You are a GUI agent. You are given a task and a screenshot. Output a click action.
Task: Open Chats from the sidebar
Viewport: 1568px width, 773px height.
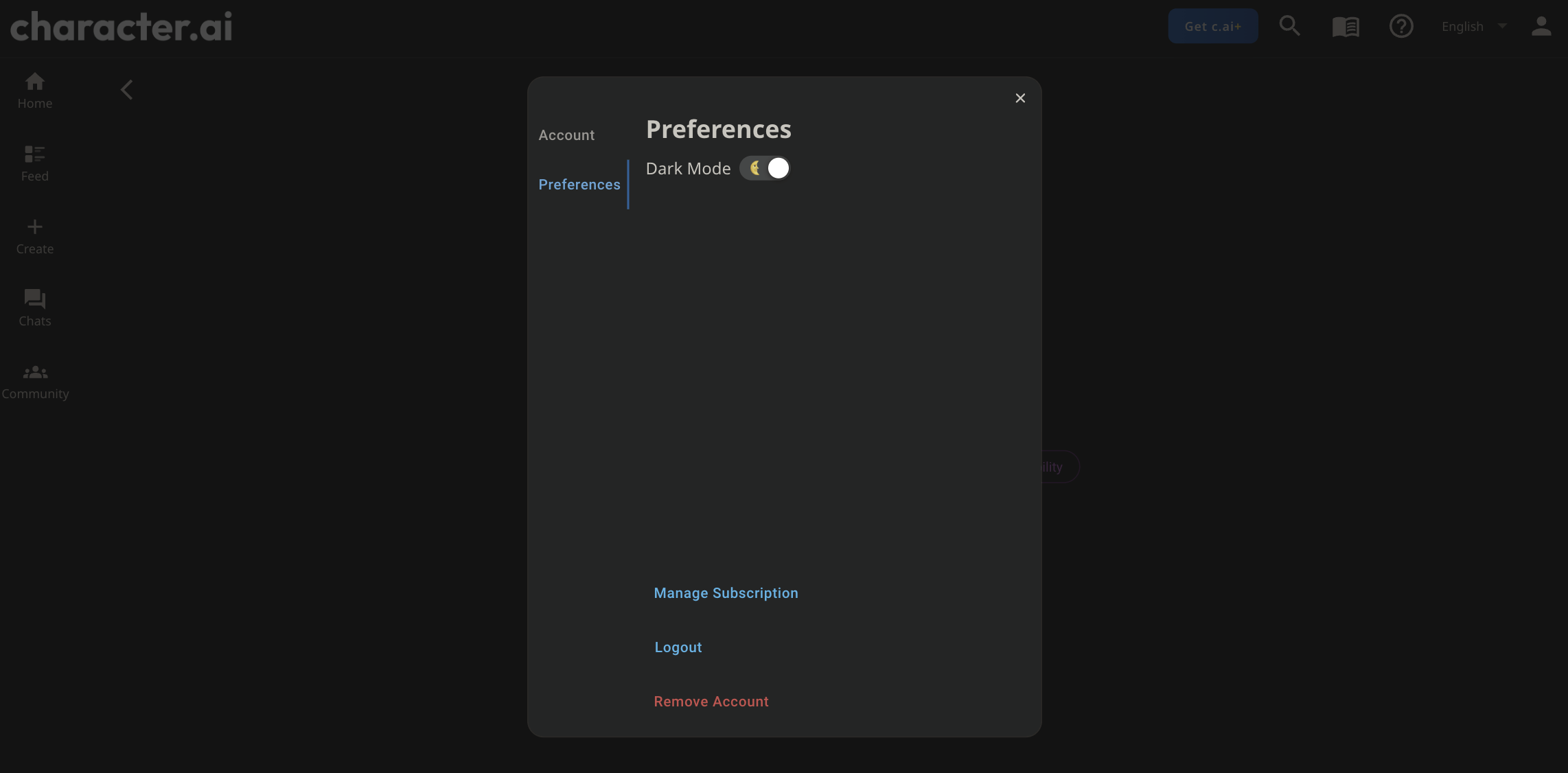[34, 308]
